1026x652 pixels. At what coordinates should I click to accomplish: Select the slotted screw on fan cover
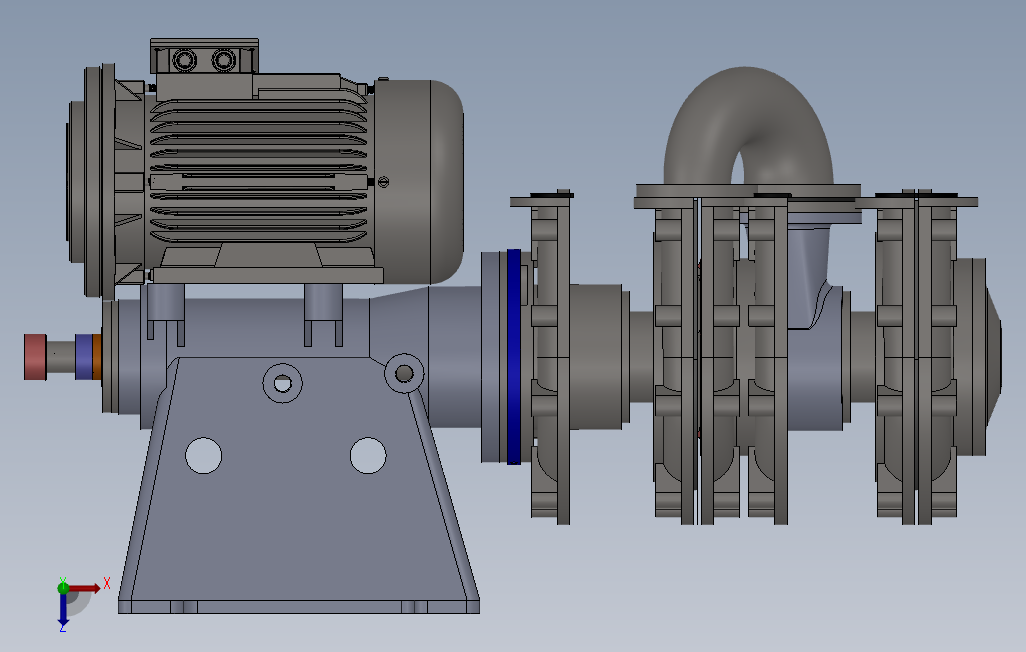(383, 182)
